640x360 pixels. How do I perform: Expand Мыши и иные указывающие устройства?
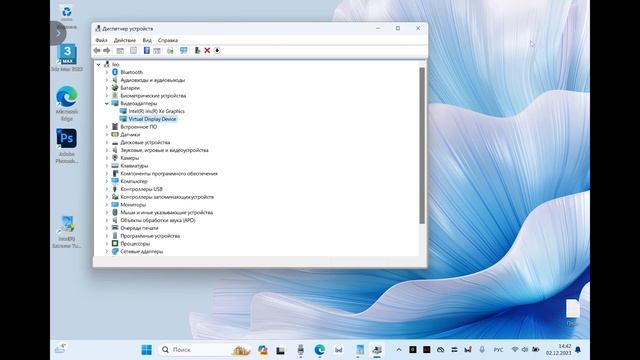107,212
